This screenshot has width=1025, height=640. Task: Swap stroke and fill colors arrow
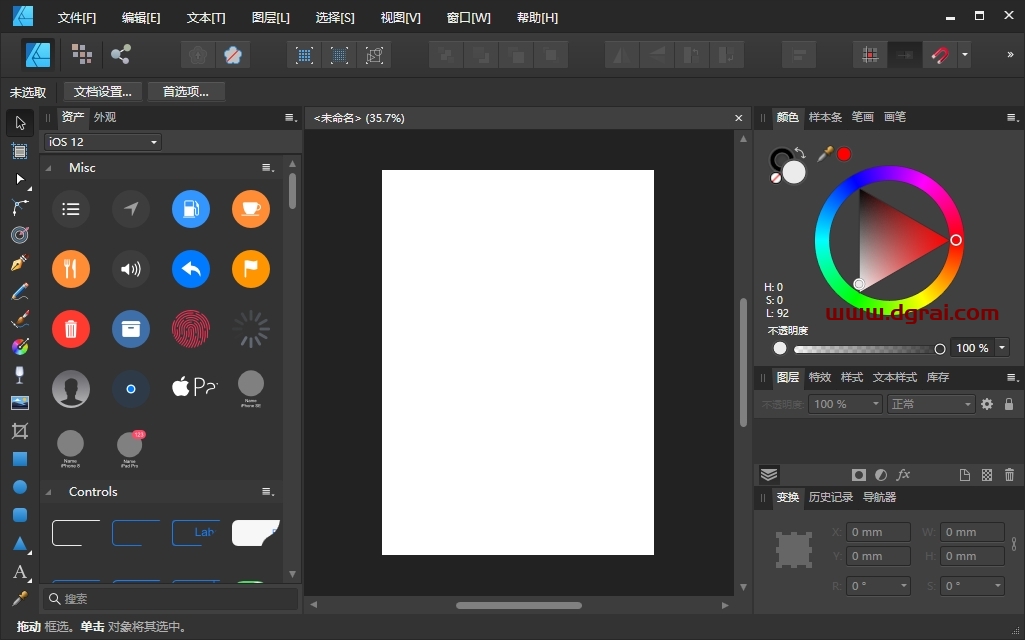[801, 154]
